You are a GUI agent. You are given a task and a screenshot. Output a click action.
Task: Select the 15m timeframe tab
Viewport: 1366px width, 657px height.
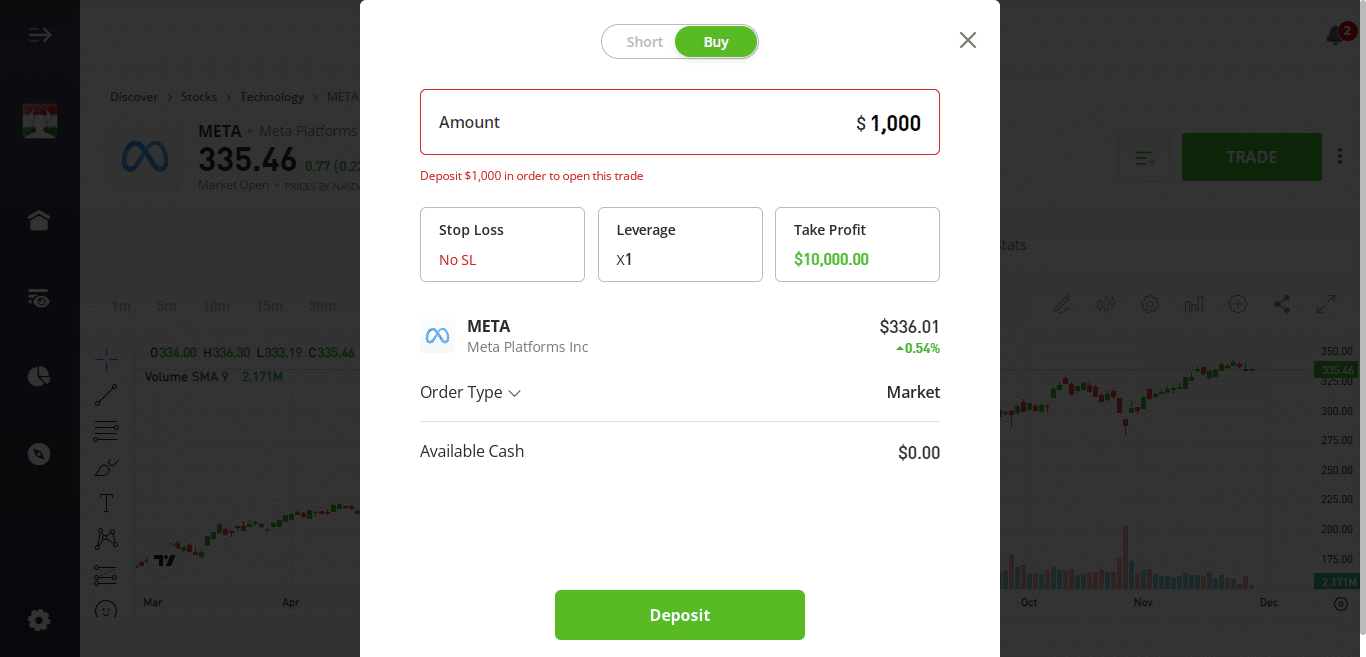[x=268, y=307]
